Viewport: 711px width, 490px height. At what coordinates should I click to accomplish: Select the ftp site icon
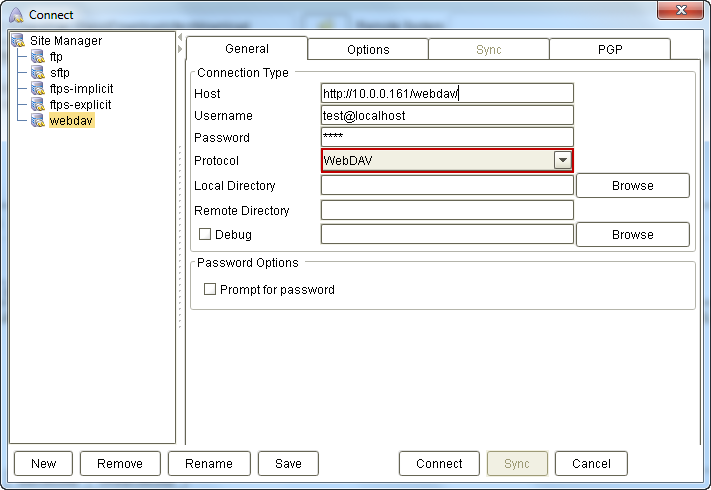pyautogui.click(x=38, y=57)
